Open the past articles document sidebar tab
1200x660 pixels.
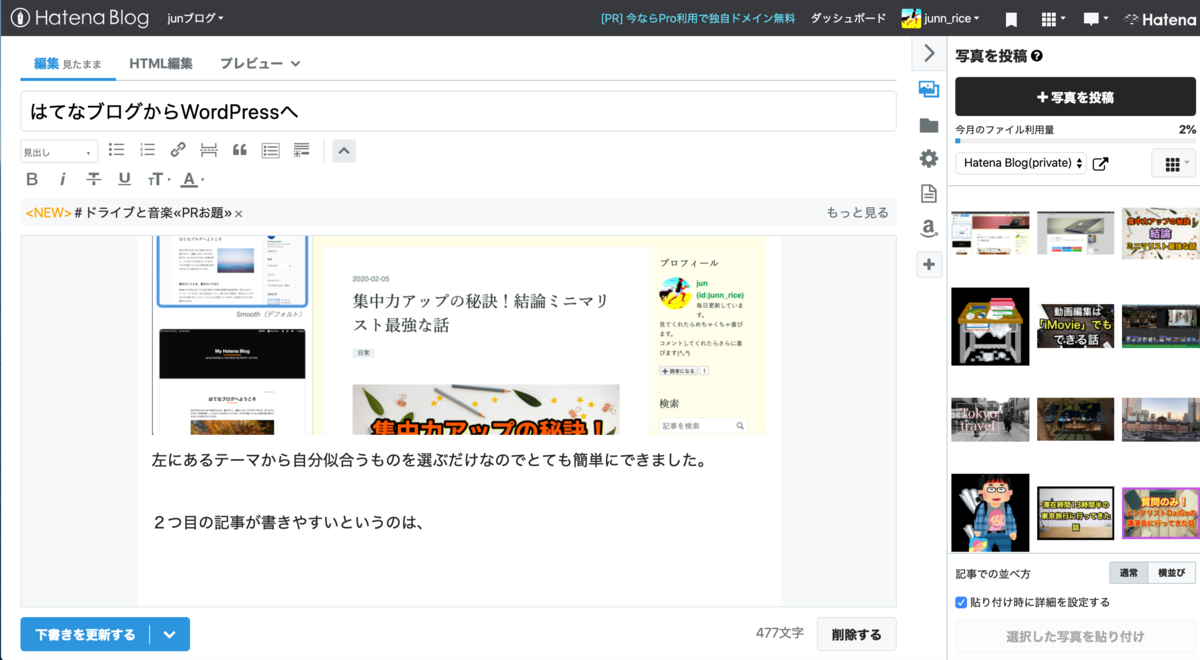click(929, 194)
